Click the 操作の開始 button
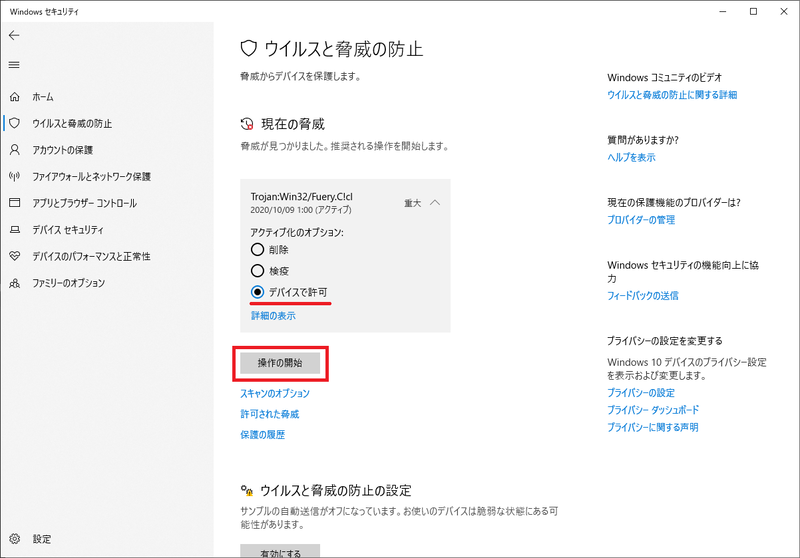The width and height of the screenshot is (800, 558). (x=280, y=363)
